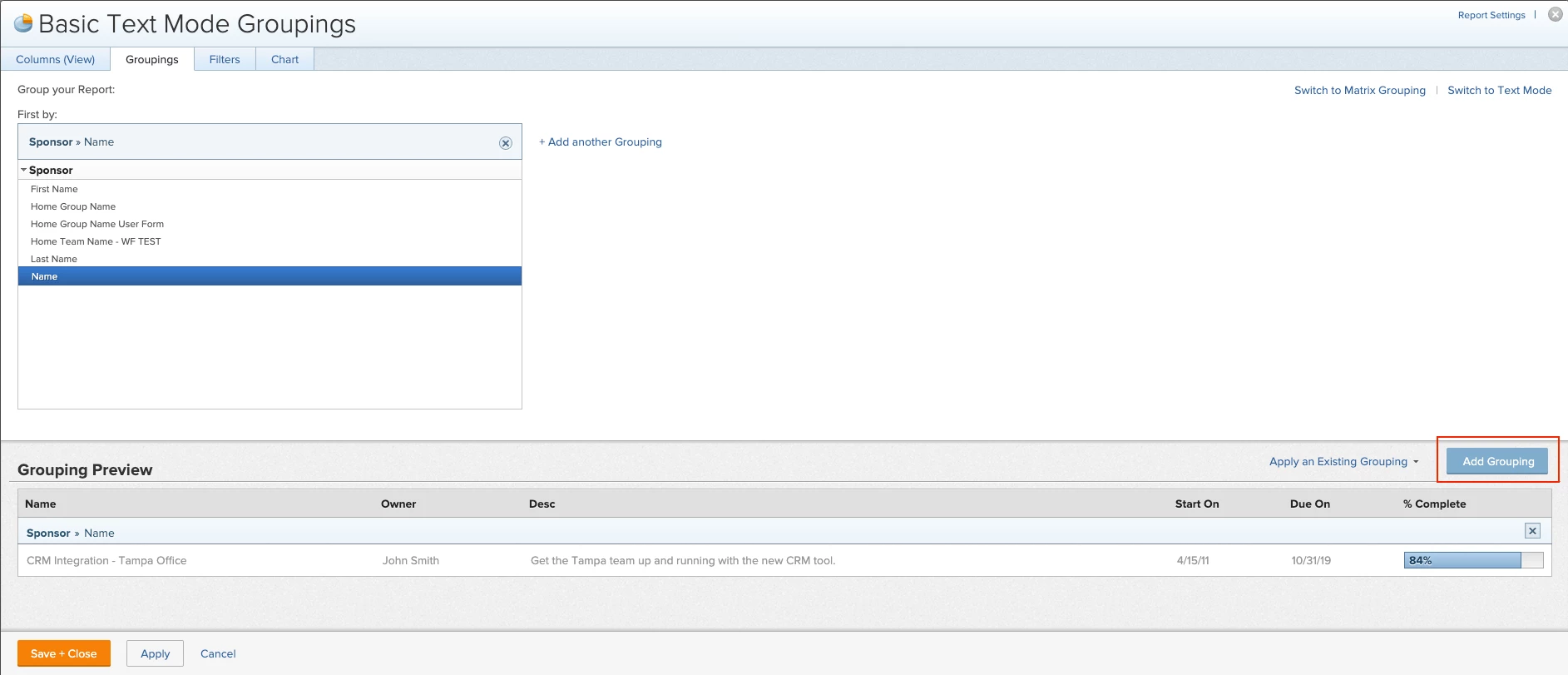Click CRM Integration - Tampa Office row name
1568x675 pixels.
(106, 560)
